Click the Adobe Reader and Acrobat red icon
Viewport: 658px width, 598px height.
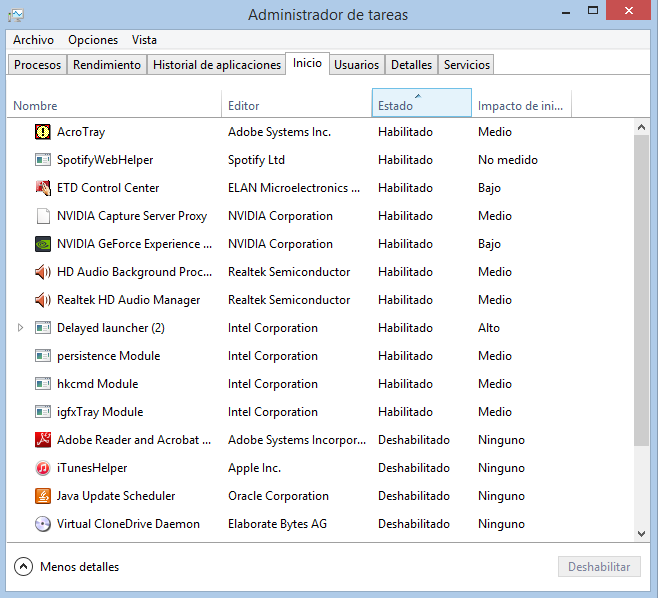42,440
